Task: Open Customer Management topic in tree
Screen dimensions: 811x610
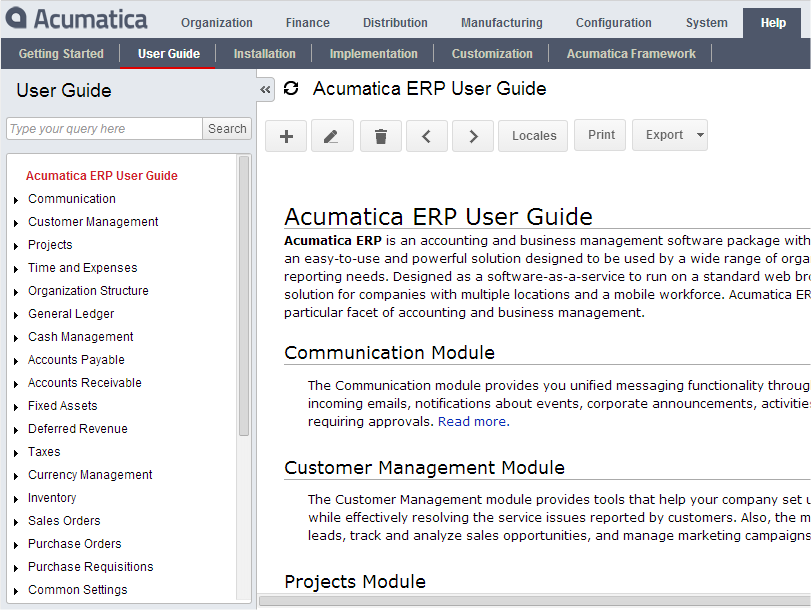Action: pyautogui.click(x=93, y=222)
